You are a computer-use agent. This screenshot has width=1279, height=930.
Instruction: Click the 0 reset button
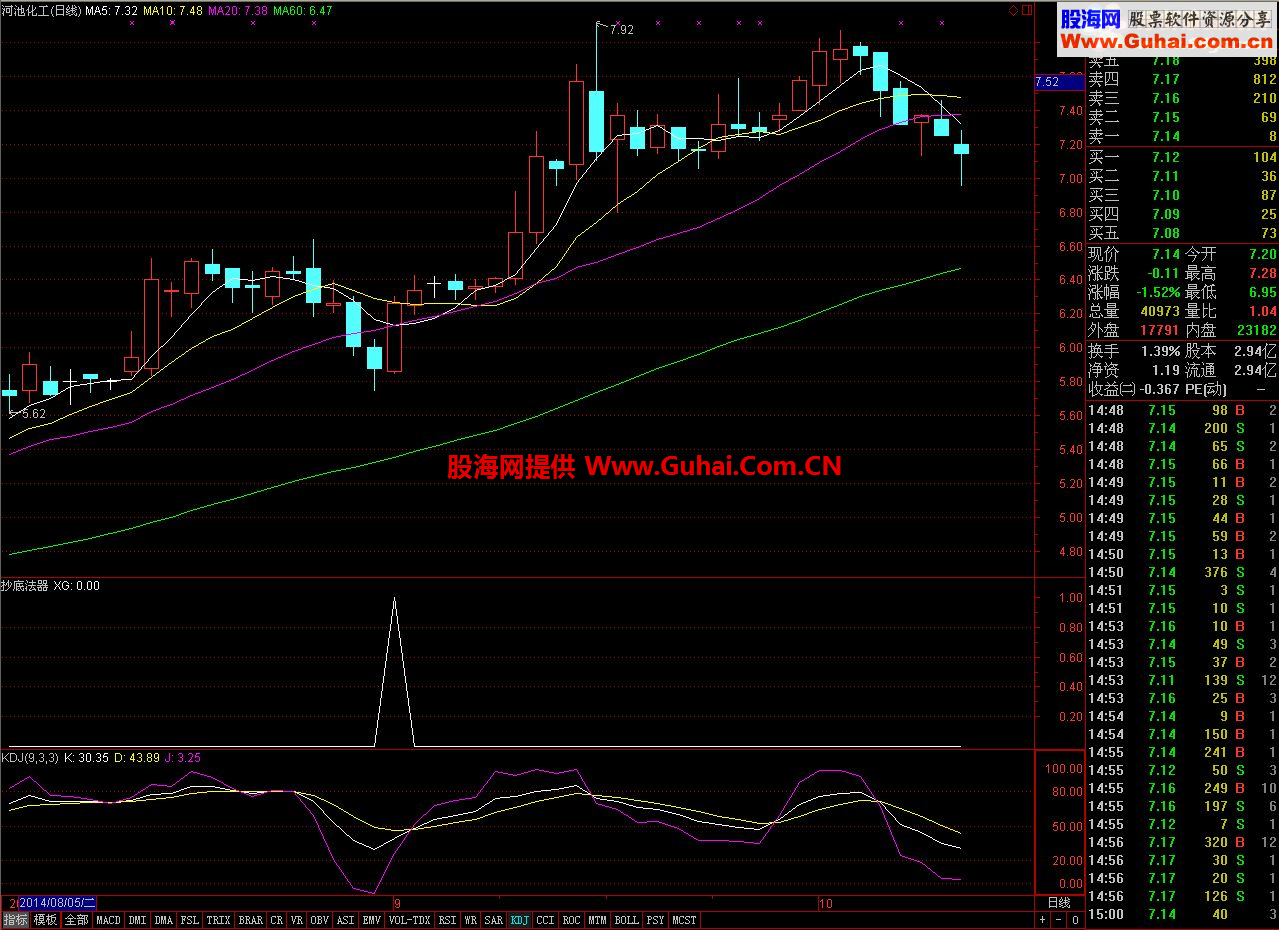tap(1074, 919)
